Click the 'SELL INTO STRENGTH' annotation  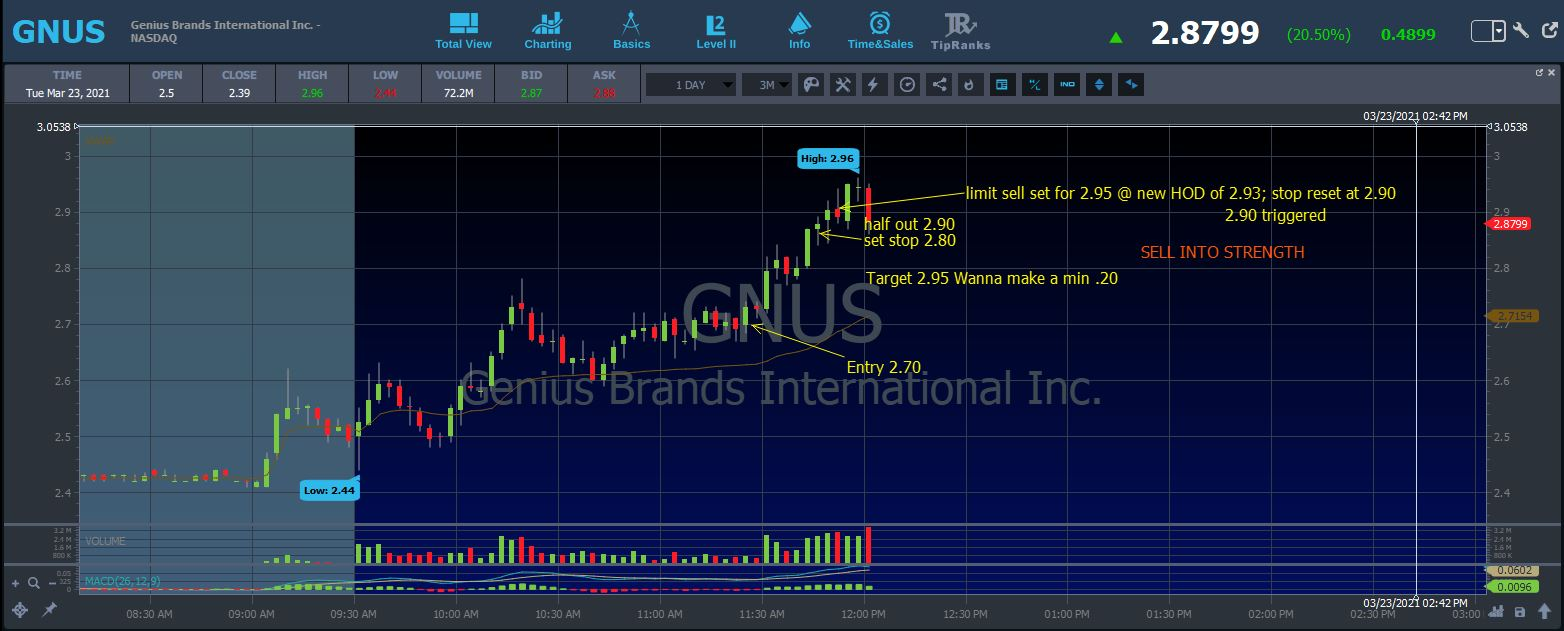pyautogui.click(x=1222, y=252)
